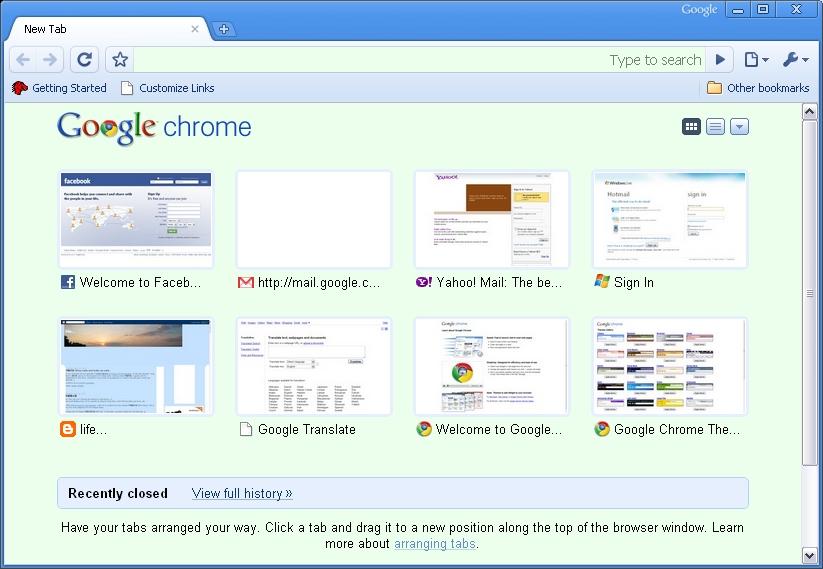Open the Welcome to Facebook thumbnail
Image resolution: width=823 pixels, height=569 pixels.
coord(136,219)
